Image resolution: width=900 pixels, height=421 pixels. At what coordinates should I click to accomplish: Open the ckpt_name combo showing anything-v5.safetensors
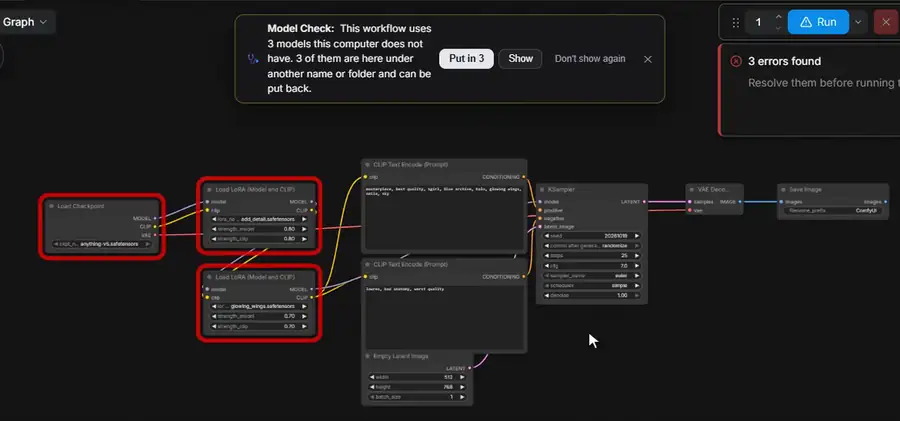[102, 244]
